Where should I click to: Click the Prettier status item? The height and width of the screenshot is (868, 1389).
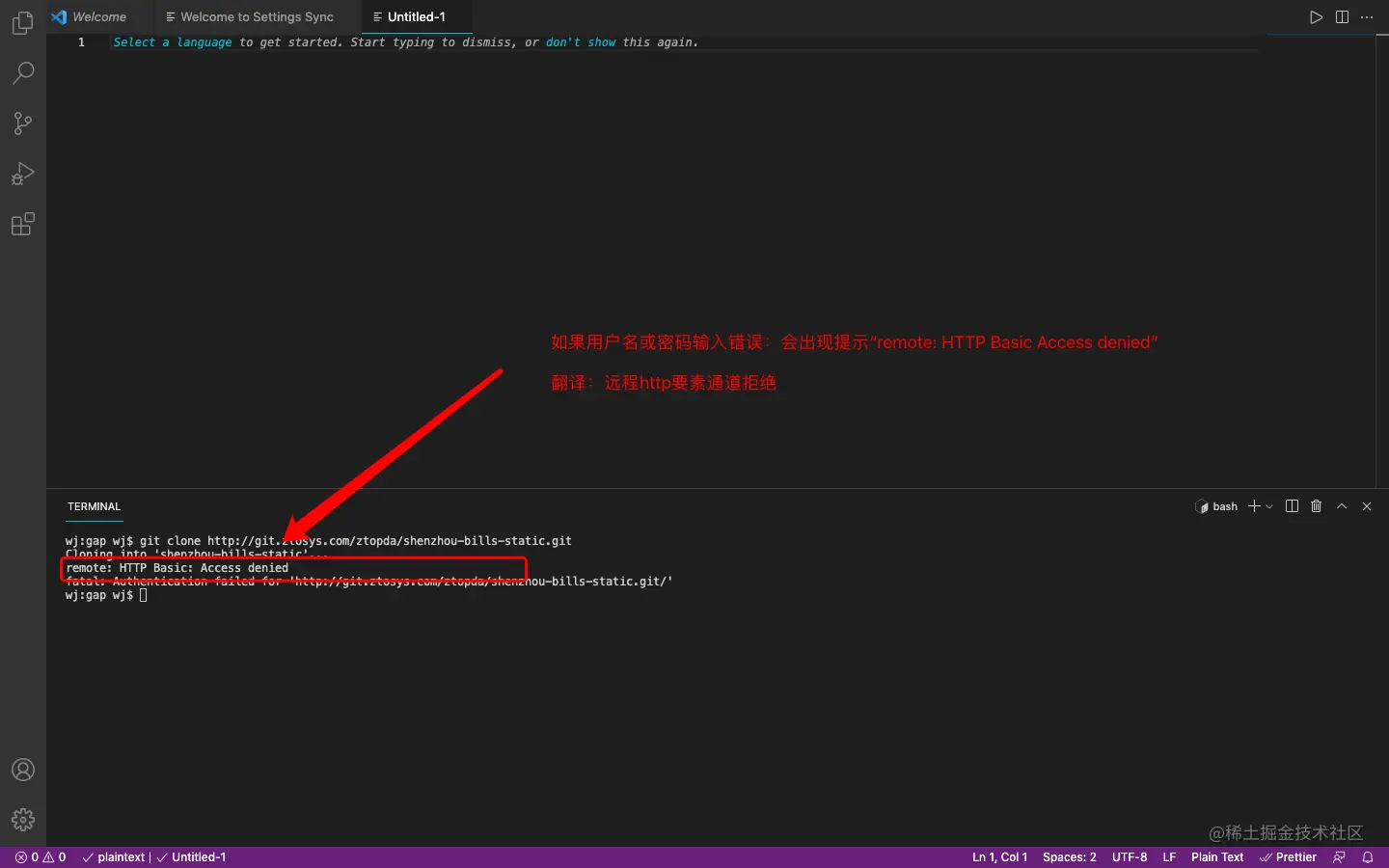pos(1288,857)
